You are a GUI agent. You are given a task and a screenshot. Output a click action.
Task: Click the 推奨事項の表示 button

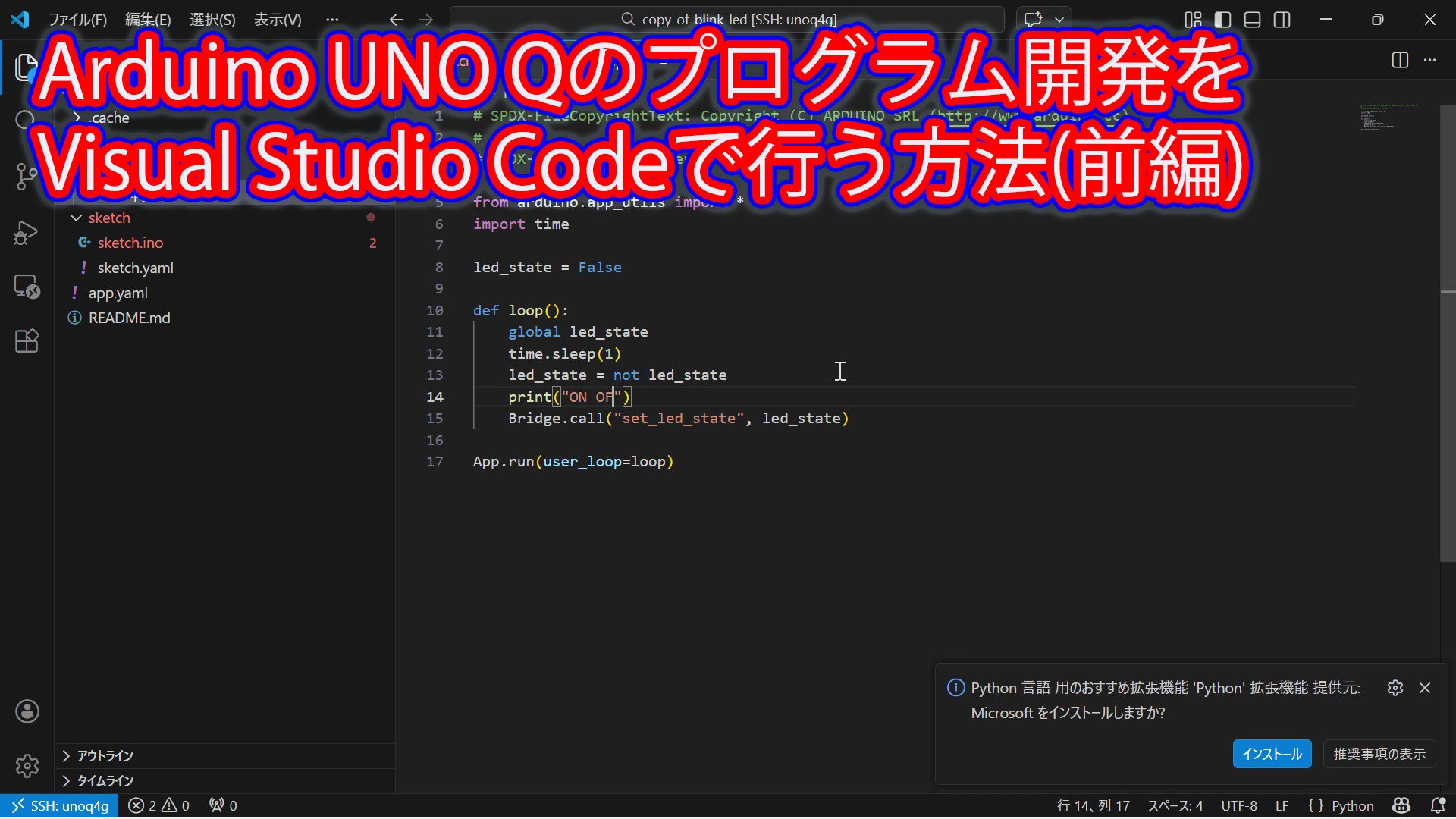point(1379,754)
